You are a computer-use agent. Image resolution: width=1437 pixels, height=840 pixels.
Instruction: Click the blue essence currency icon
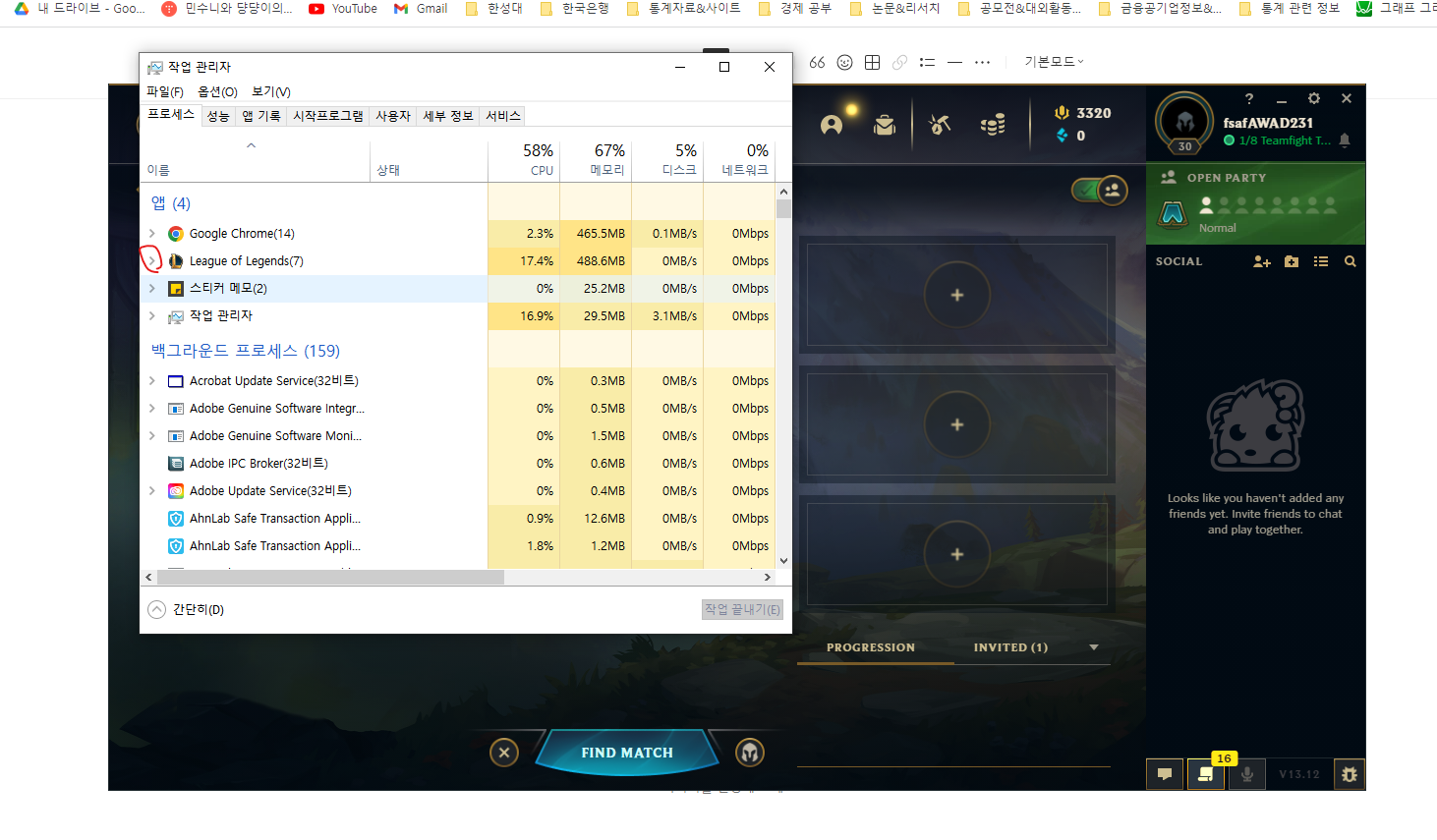[1062, 136]
